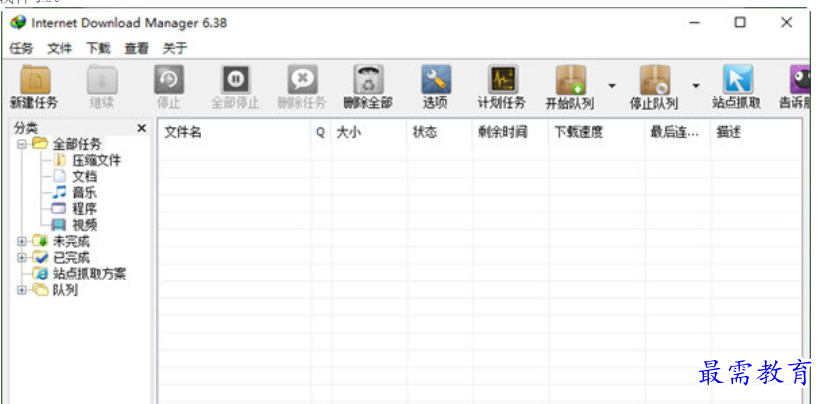Click the 删除任务 toolbar icon
Image resolution: width=820 pixels, height=404 pixels.
point(302,80)
